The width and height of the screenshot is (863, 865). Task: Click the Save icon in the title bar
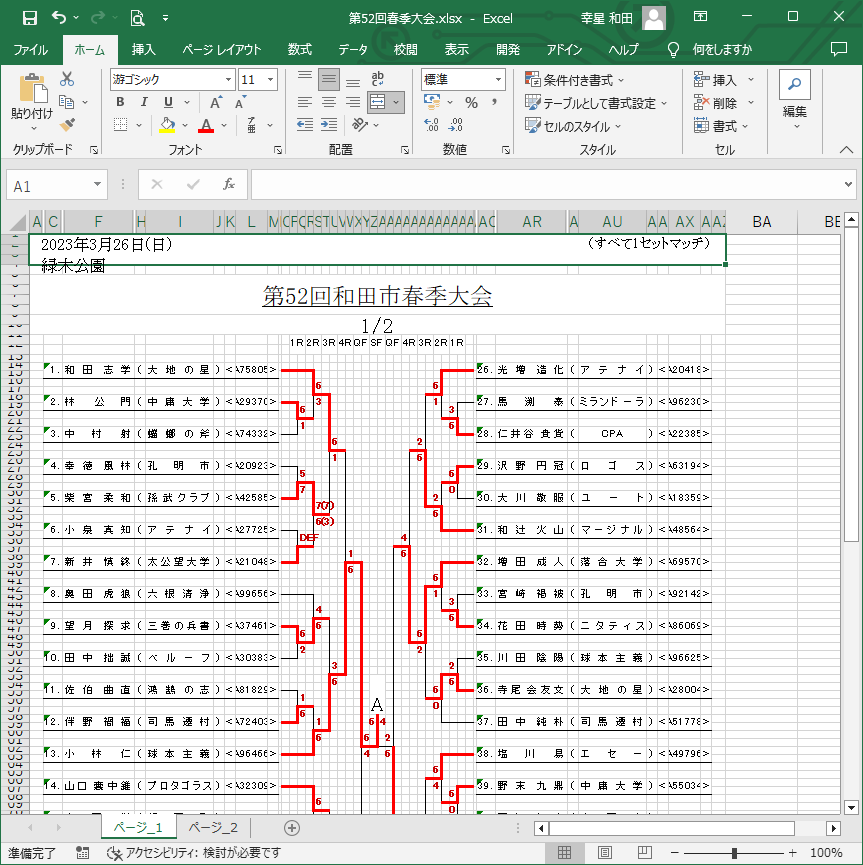[30, 18]
